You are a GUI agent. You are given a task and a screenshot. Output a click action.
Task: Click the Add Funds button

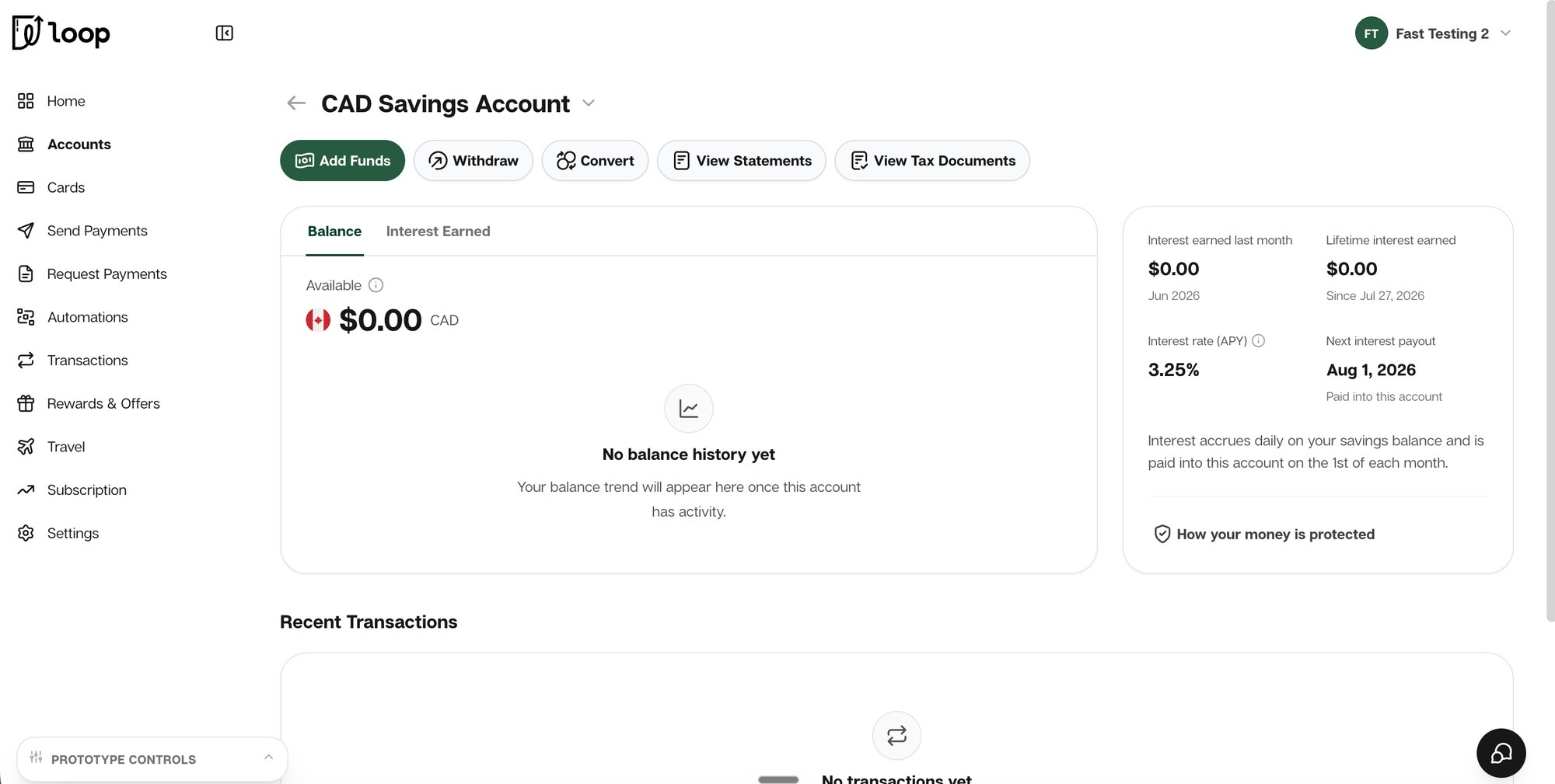342,161
